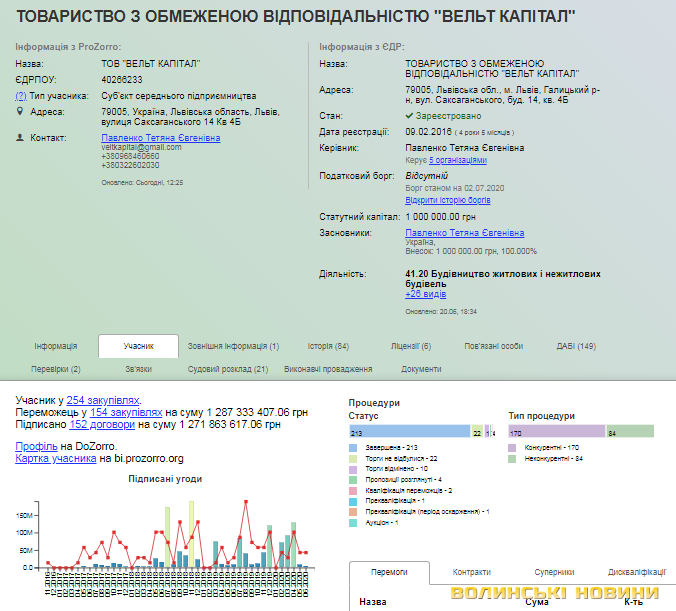Click the purple Конкурентні legend square
This screenshot has width=676, height=611.
tap(512, 447)
